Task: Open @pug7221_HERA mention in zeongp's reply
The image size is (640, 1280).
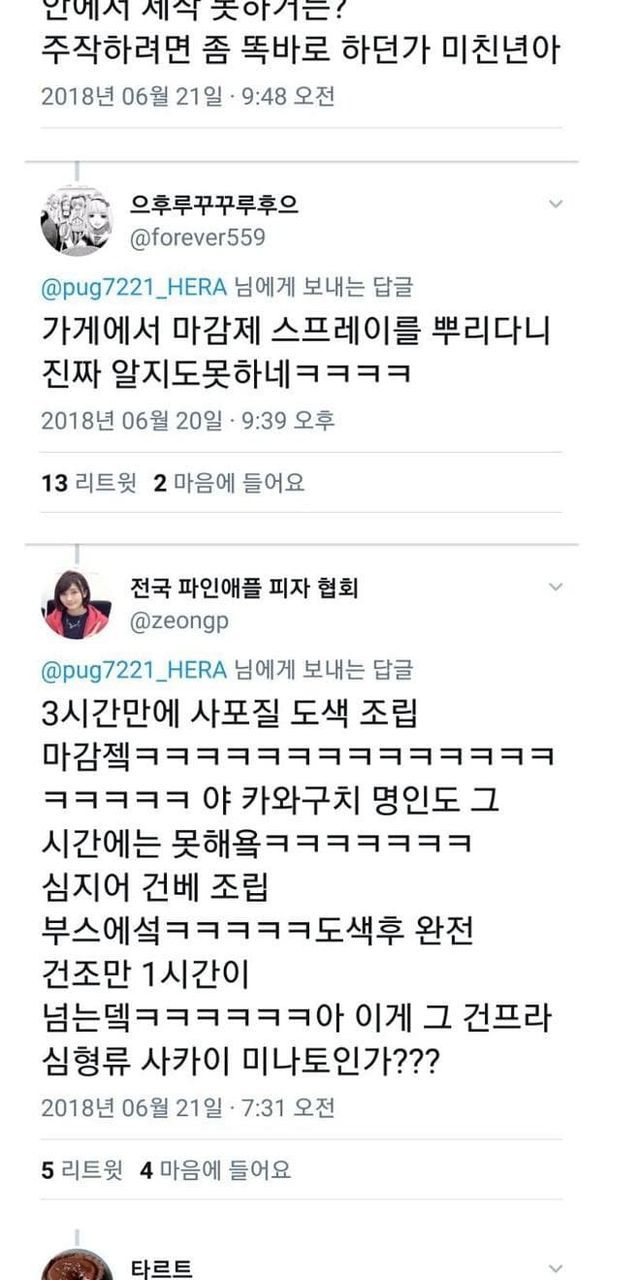Action: 134,669
